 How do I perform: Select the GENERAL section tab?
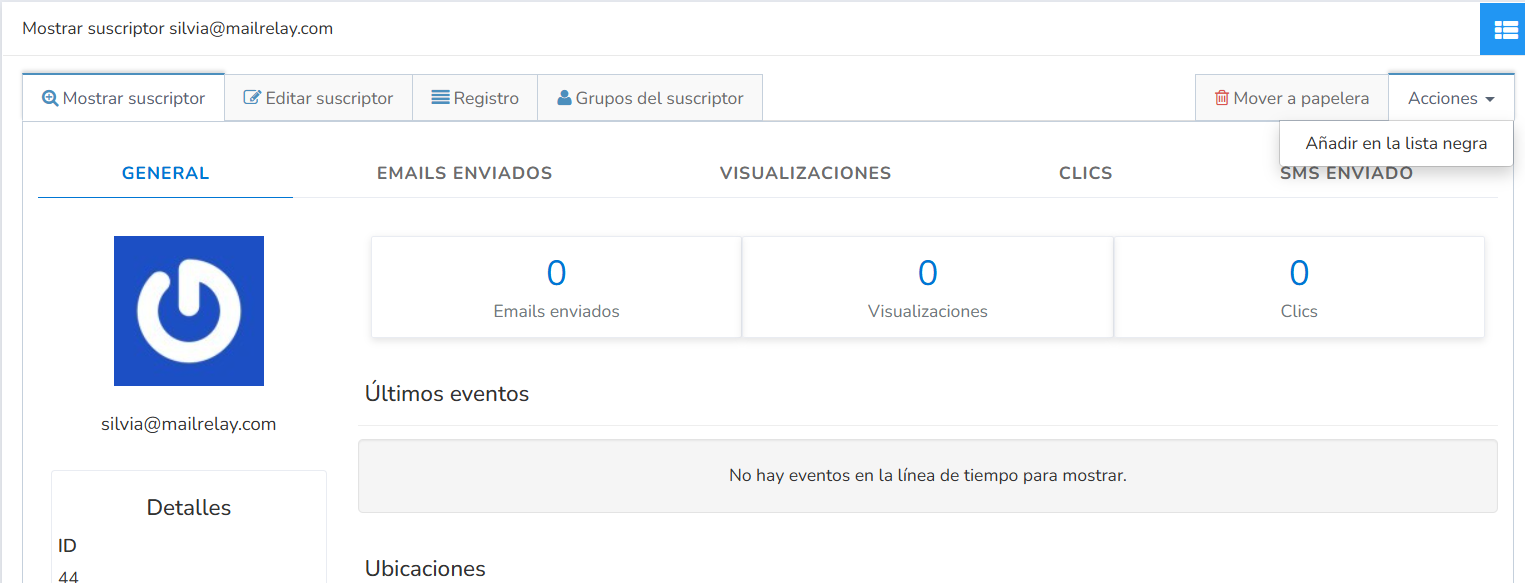coord(165,173)
